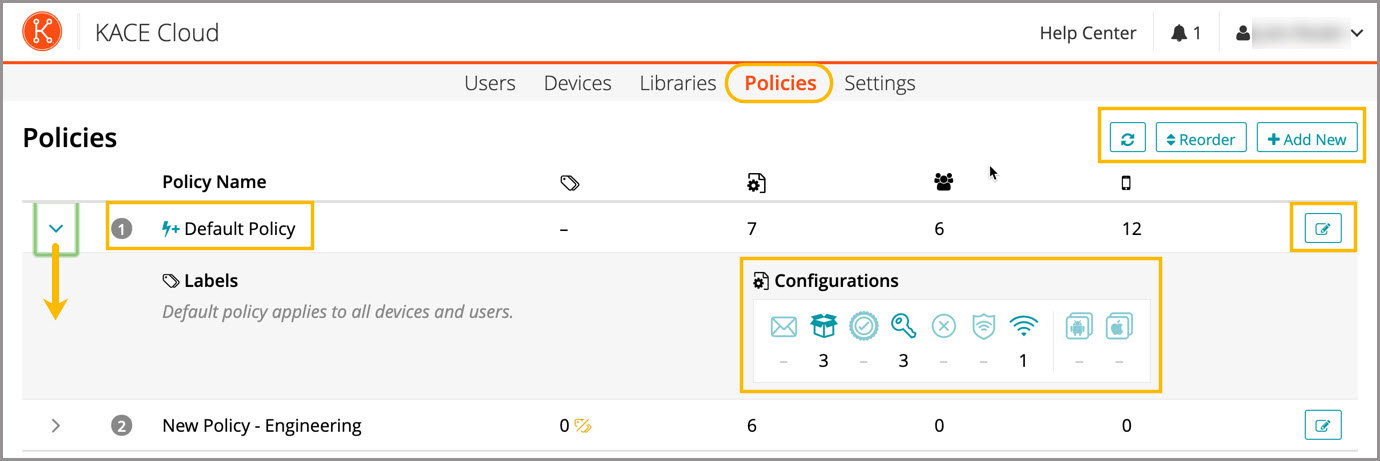The height and width of the screenshot is (461, 1380).
Task: Click the Reorder button
Action: 1200,139
